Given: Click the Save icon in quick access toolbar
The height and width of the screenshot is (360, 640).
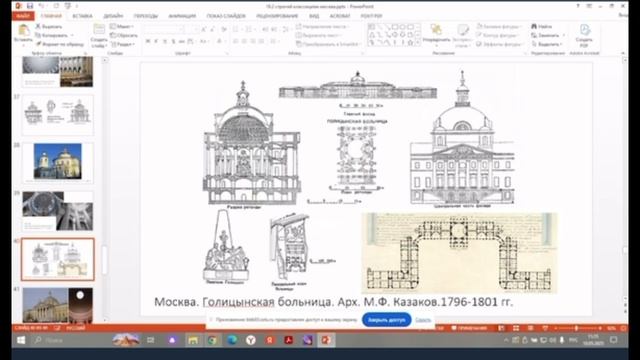Looking at the screenshot, I should point(30,6).
